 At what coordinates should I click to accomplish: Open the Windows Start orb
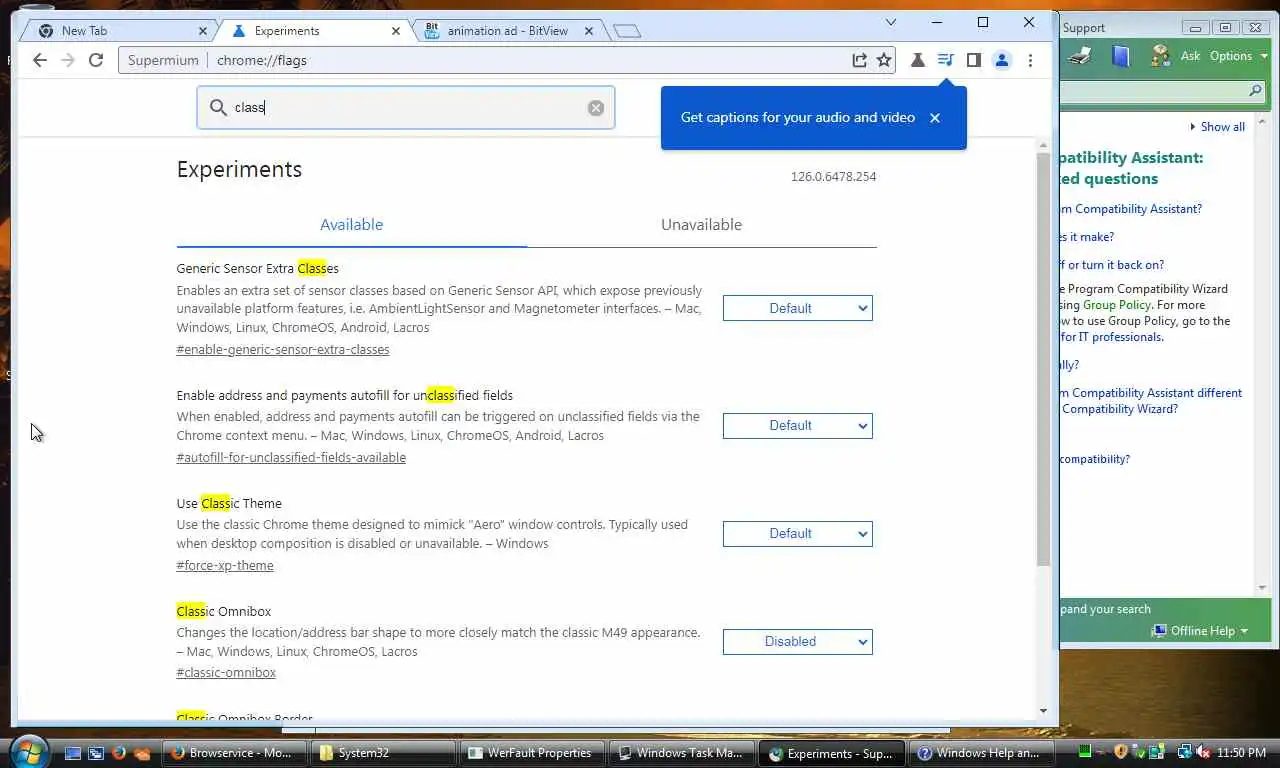click(x=27, y=752)
